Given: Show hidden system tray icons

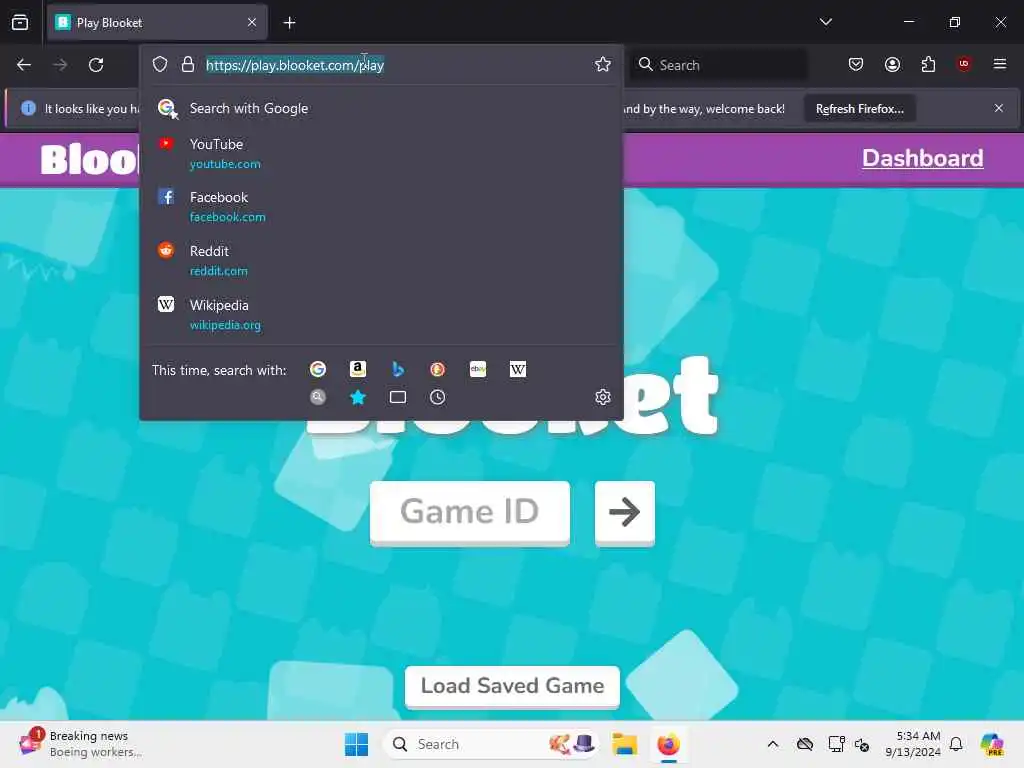Looking at the screenshot, I should 773,744.
